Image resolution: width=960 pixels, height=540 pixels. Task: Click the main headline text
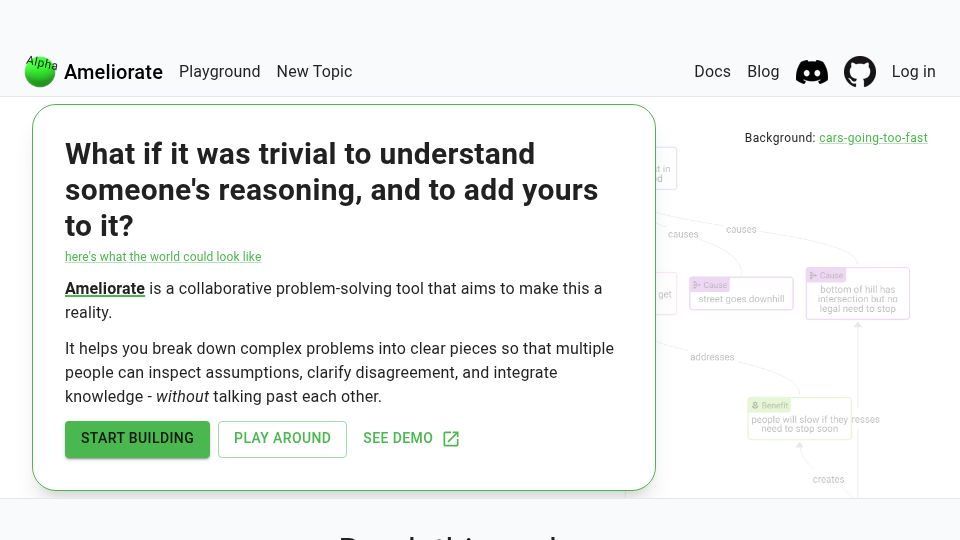(331, 189)
